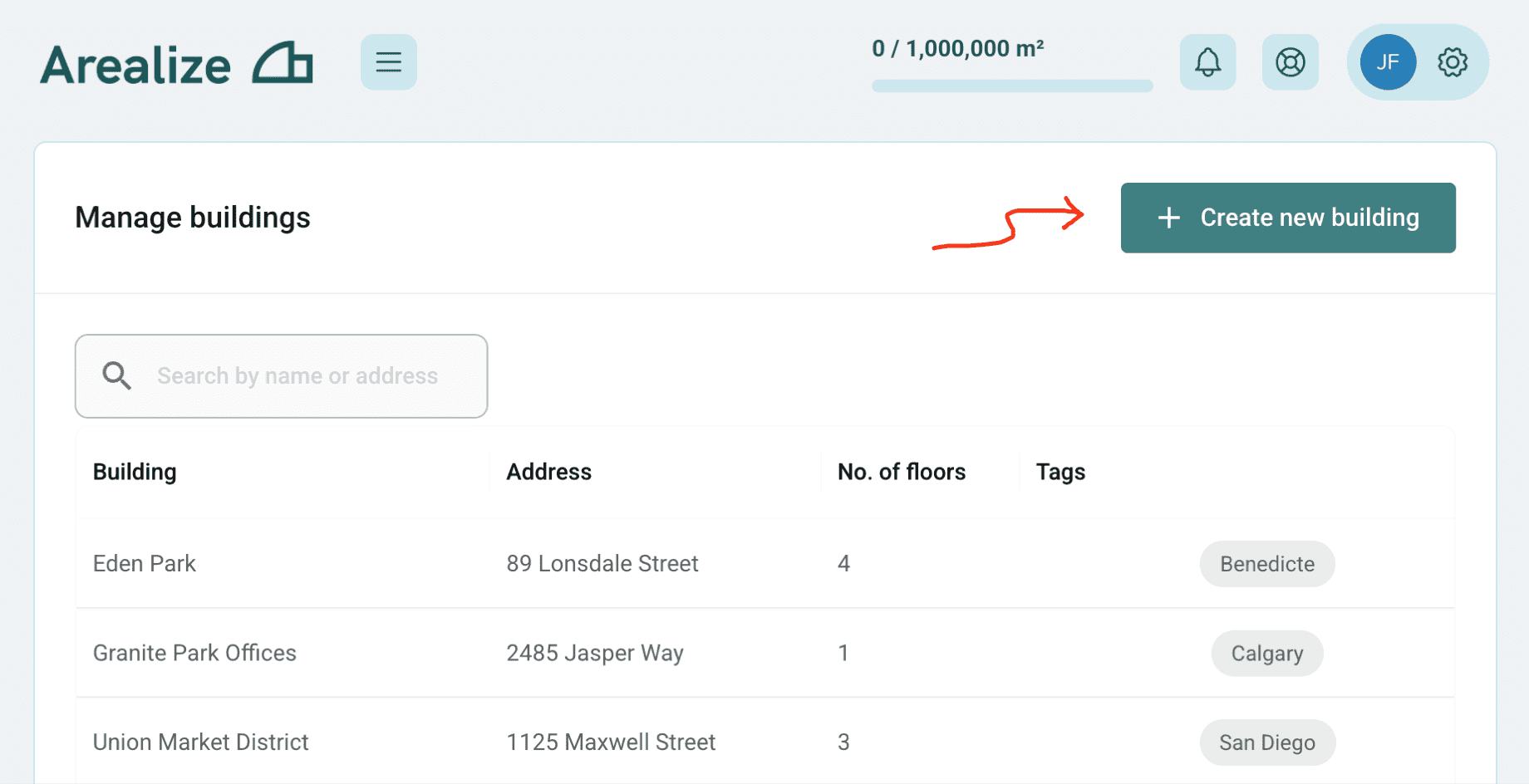The image size is (1529, 784).
Task: Click the JF user avatar
Action: pos(1388,62)
